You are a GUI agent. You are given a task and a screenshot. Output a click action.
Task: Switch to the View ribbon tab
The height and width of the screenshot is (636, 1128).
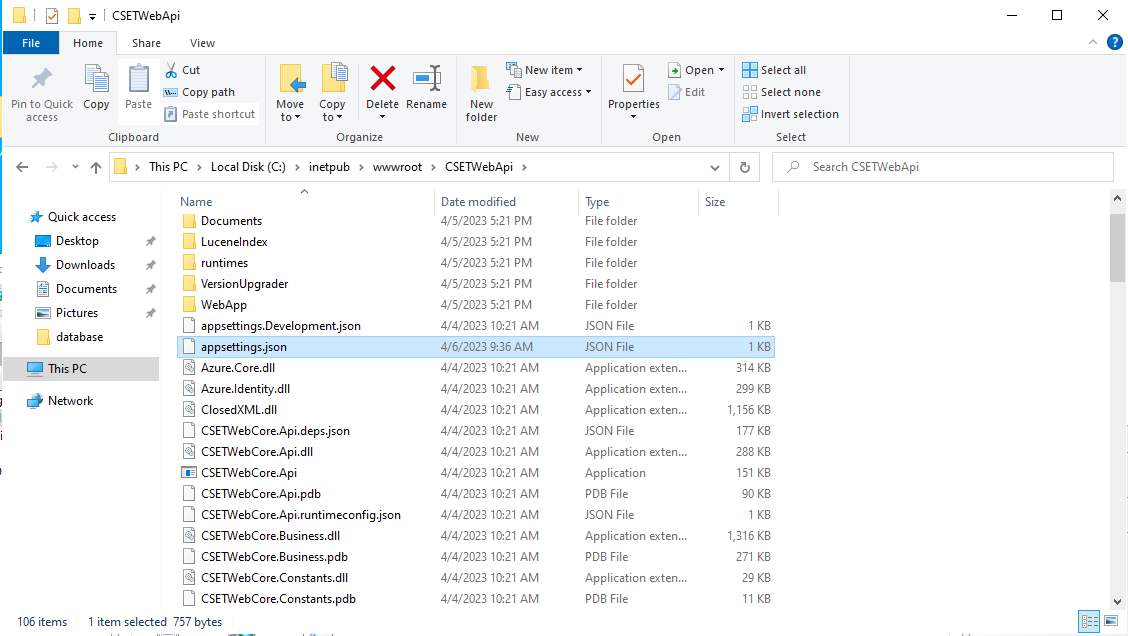coord(202,43)
